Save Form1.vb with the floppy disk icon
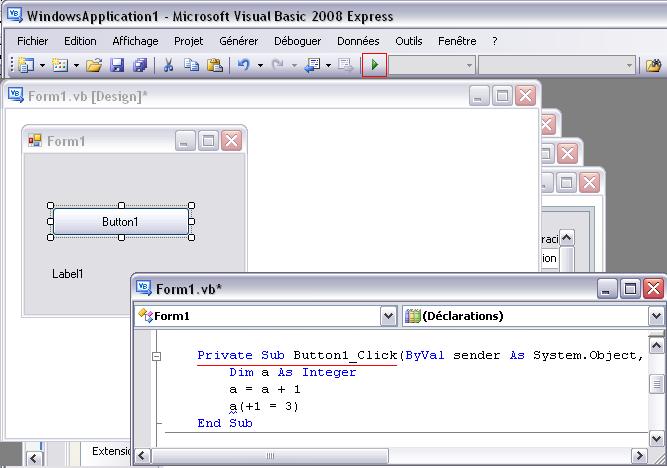Viewport: 667px width, 468px height. 117,65
